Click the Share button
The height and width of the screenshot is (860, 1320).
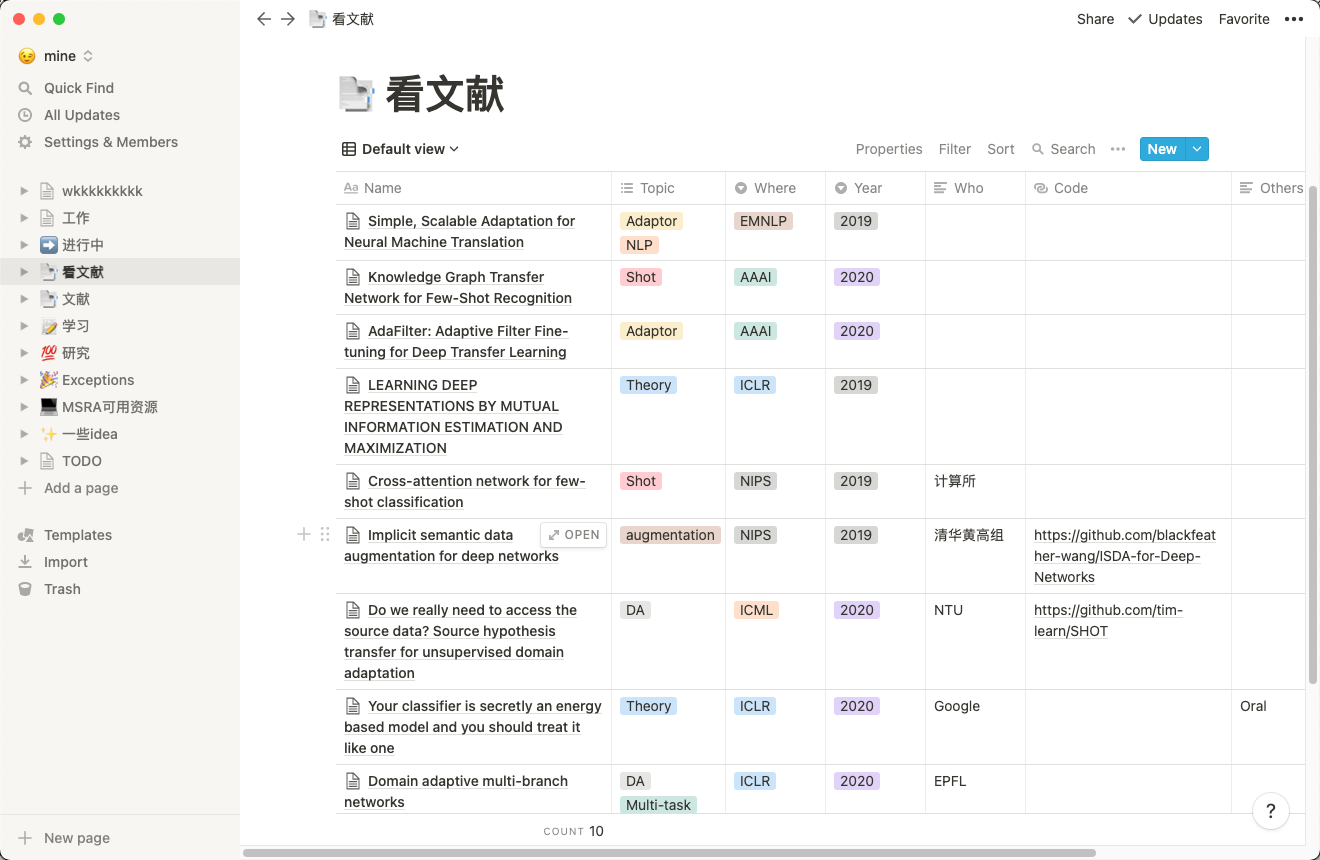(x=1095, y=19)
